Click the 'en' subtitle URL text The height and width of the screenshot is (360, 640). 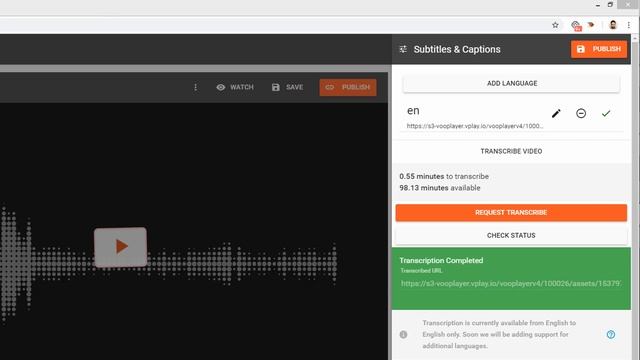point(475,126)
